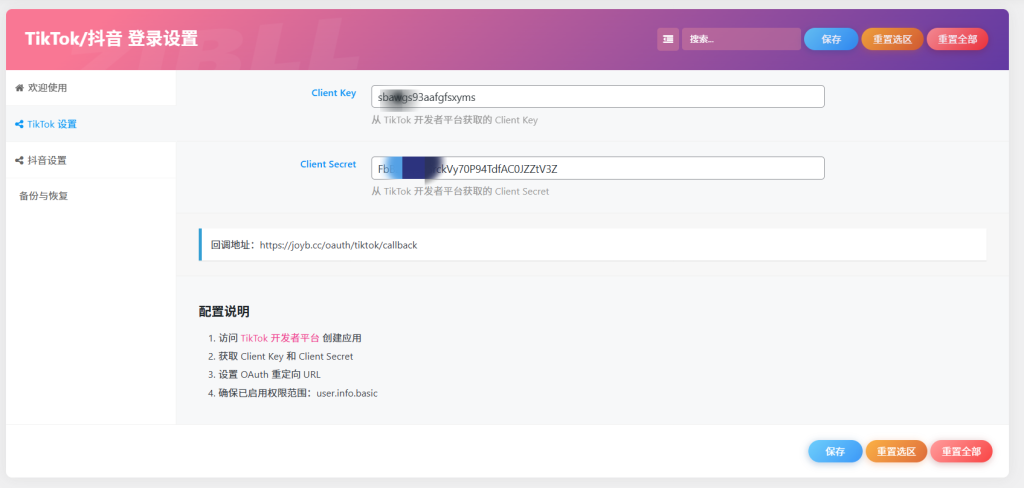This screenshot has height=488, width=1024.
Task: Focus the 搜索 search box in header
Action: coord(740,39)
